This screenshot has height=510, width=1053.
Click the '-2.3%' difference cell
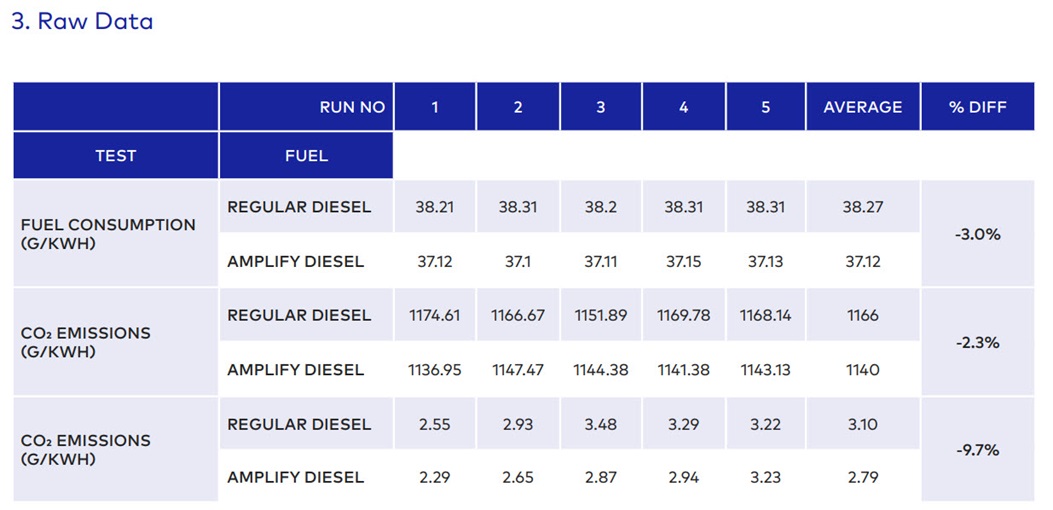pyautogui.click(x=978, y=342)
